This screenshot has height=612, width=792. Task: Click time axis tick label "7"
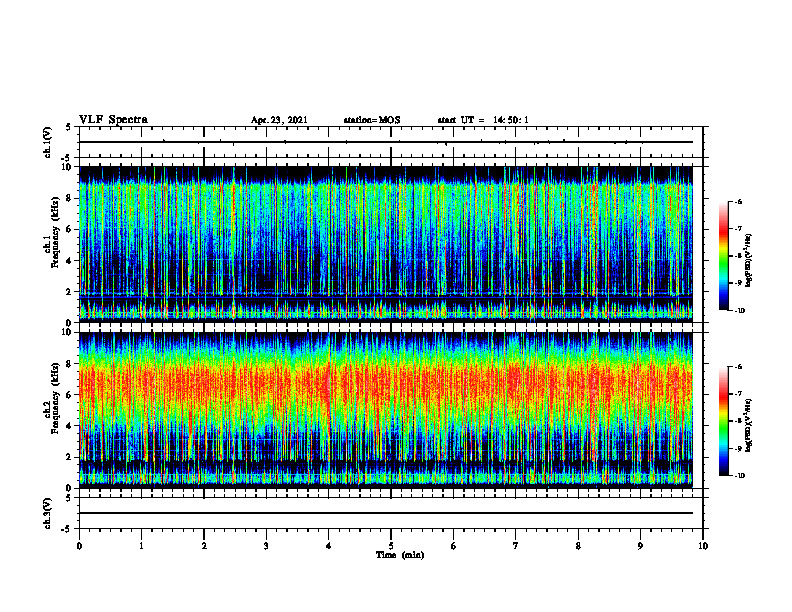[x=516, y=546]
